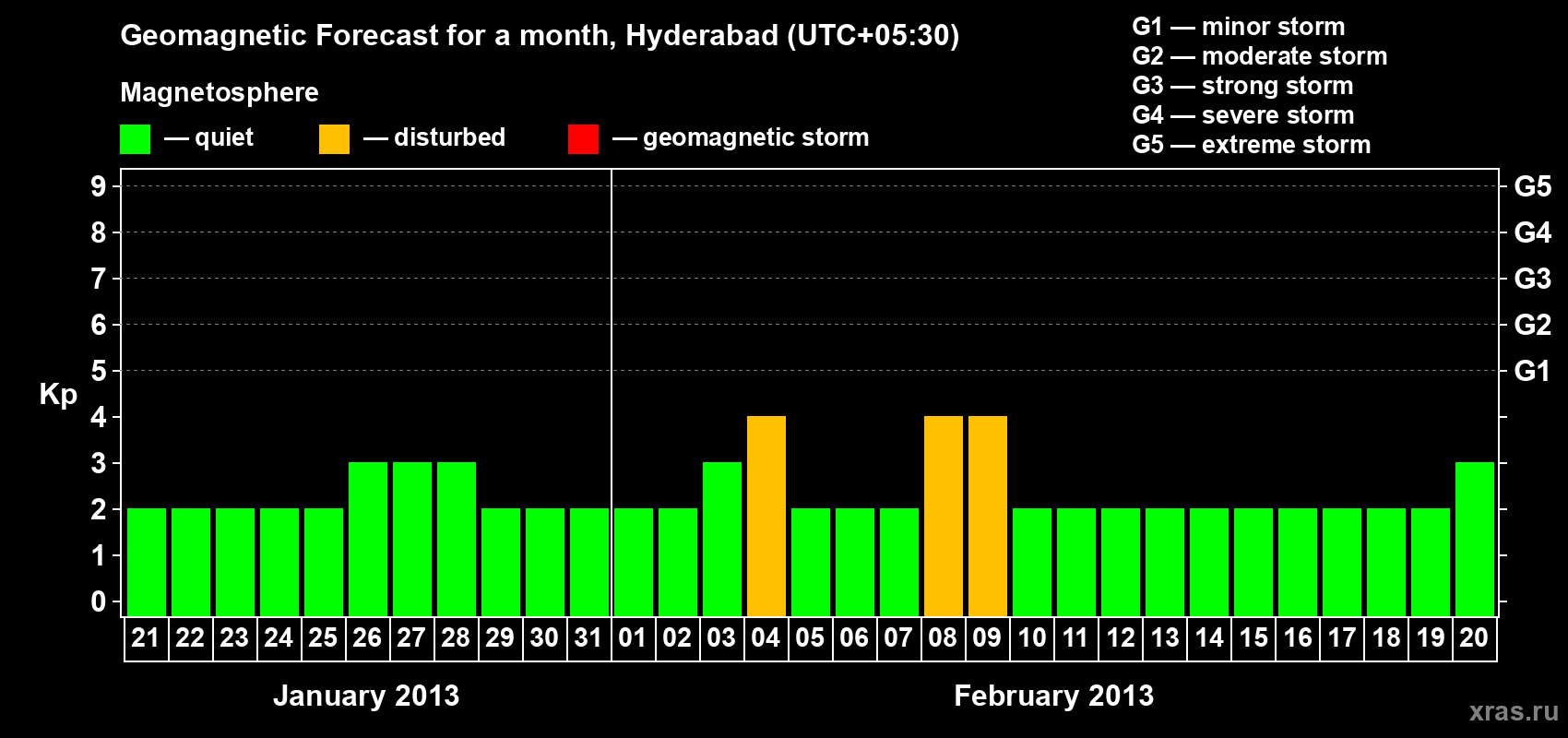Screen dimensions: 1568x738
Task: Click the 'G2 — moderate storm' legend text
Action: tap(1260, 56)
